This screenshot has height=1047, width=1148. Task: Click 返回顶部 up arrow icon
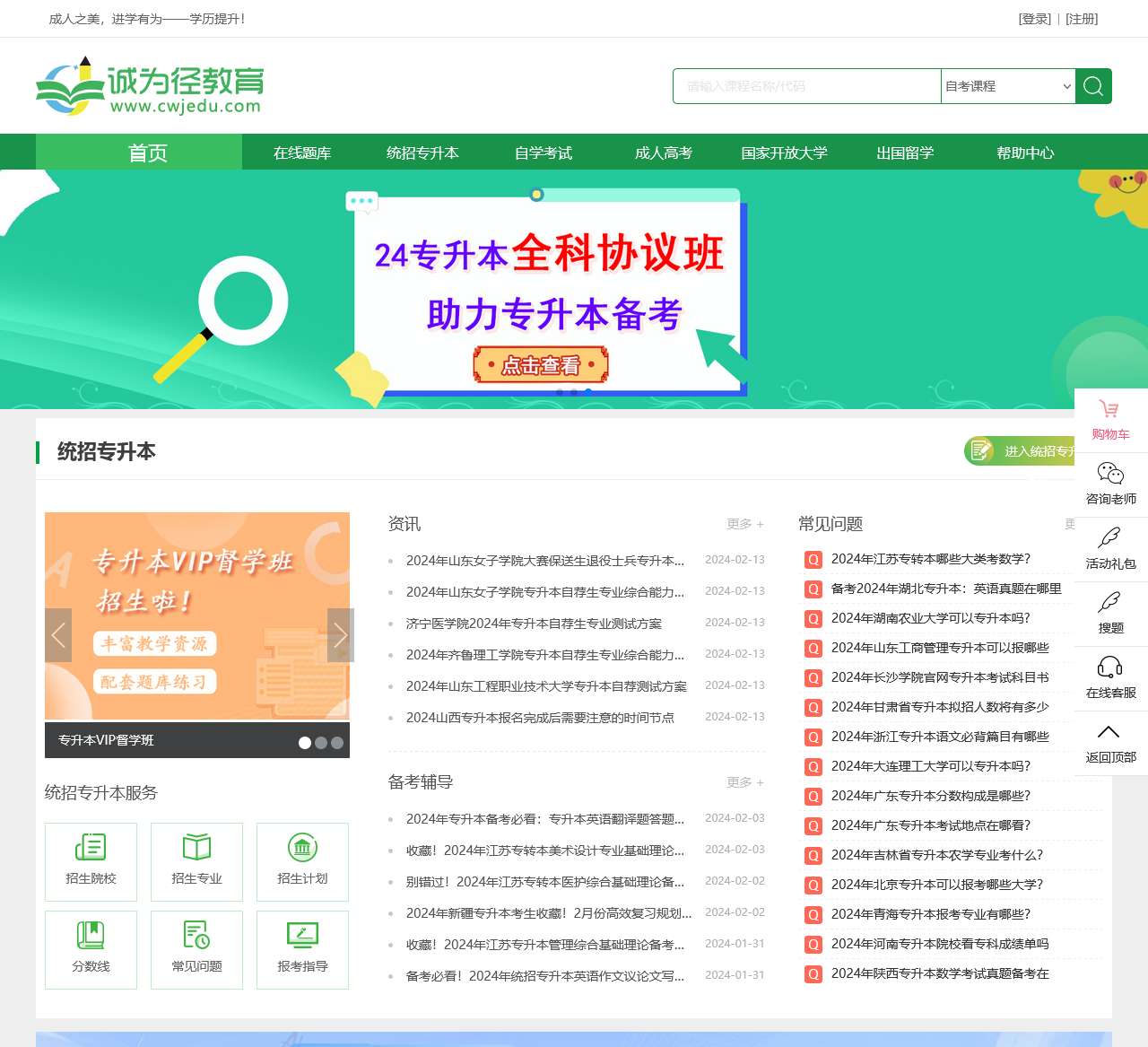[1109, 732]
